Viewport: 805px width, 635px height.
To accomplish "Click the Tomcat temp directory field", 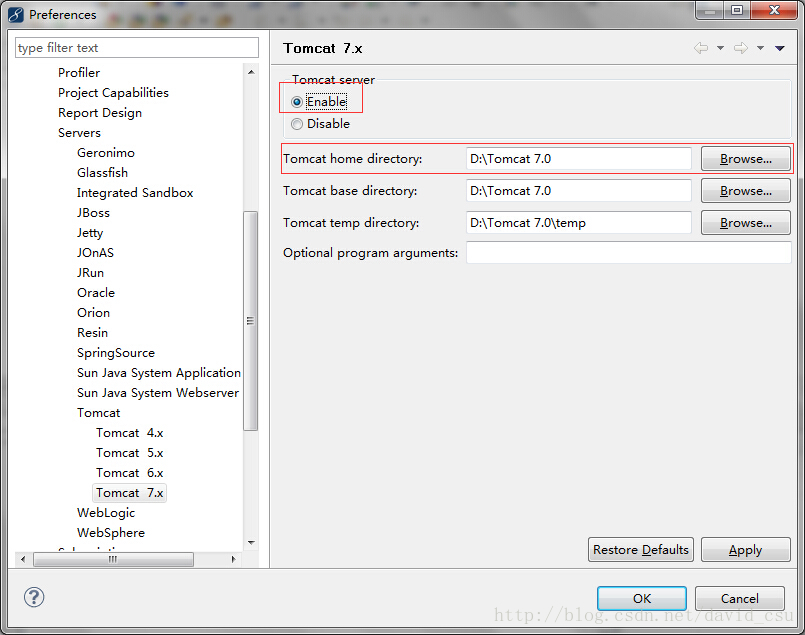I will pos(579,222).
